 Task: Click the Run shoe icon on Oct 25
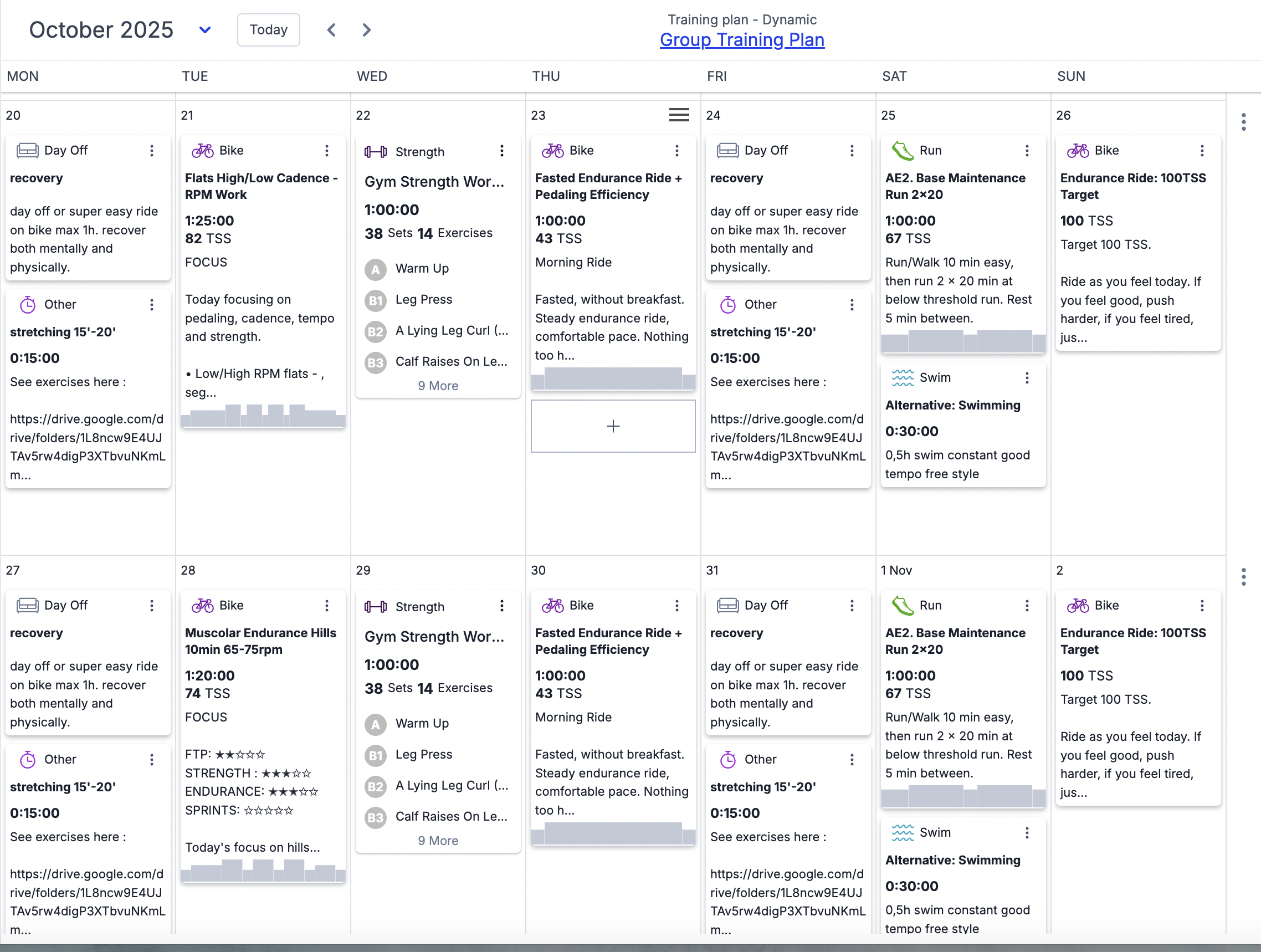(903, 151)
